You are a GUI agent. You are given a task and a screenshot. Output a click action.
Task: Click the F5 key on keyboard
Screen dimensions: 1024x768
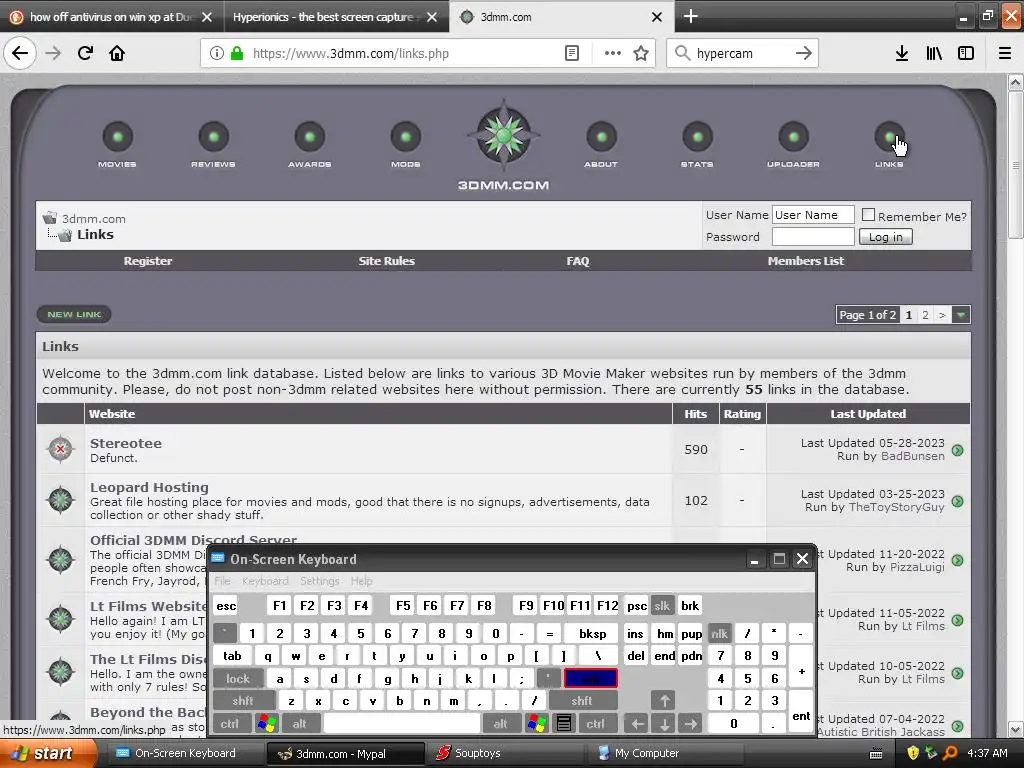coord(403,605)
